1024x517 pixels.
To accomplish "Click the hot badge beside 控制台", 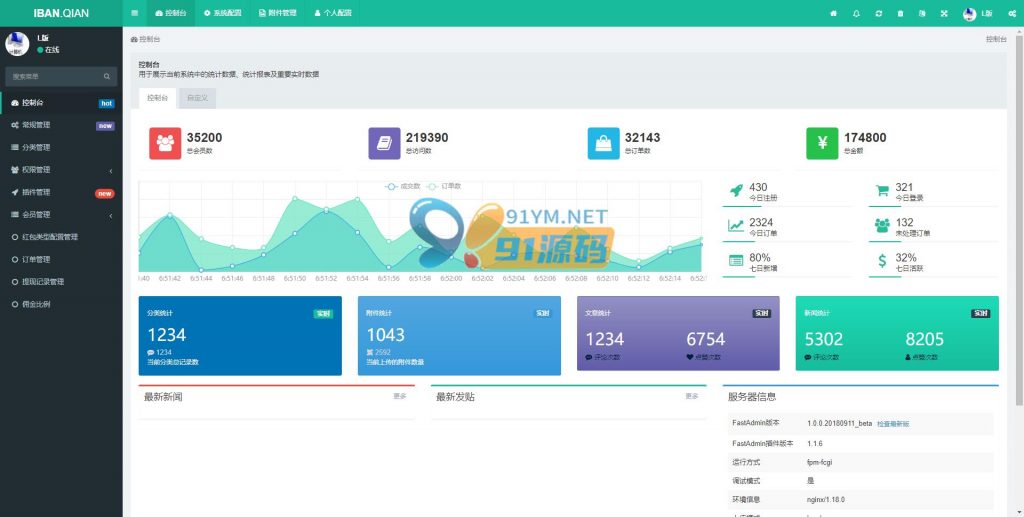I will coord(106,103).
